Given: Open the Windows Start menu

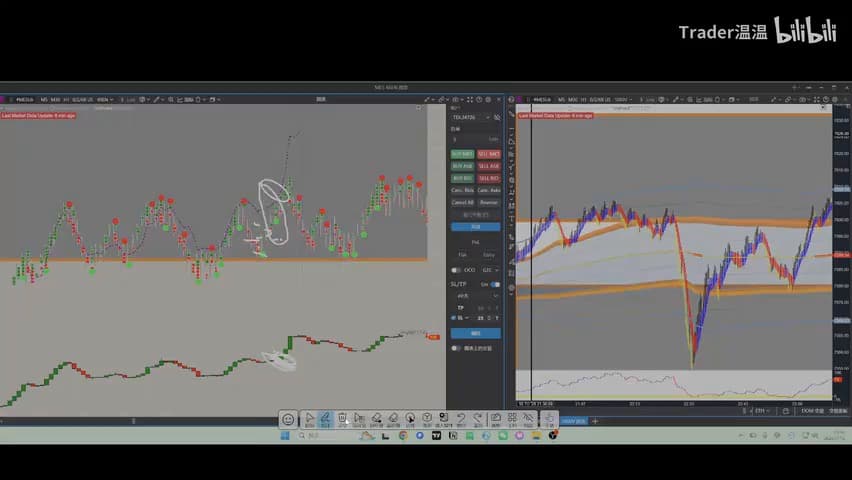Looking at the screenshot, I should point(285,435).
